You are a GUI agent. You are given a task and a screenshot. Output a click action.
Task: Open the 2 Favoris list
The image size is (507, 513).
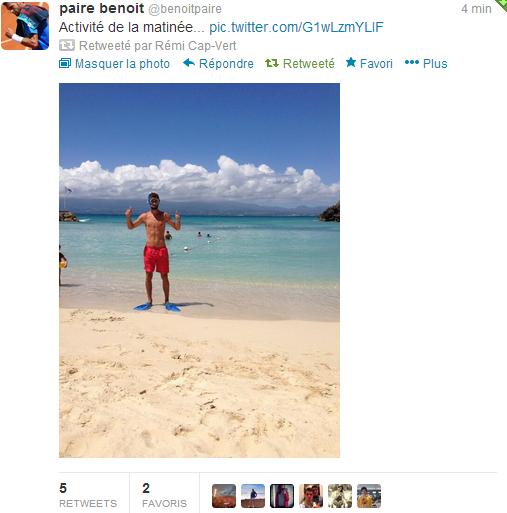(x=164, y=495)
